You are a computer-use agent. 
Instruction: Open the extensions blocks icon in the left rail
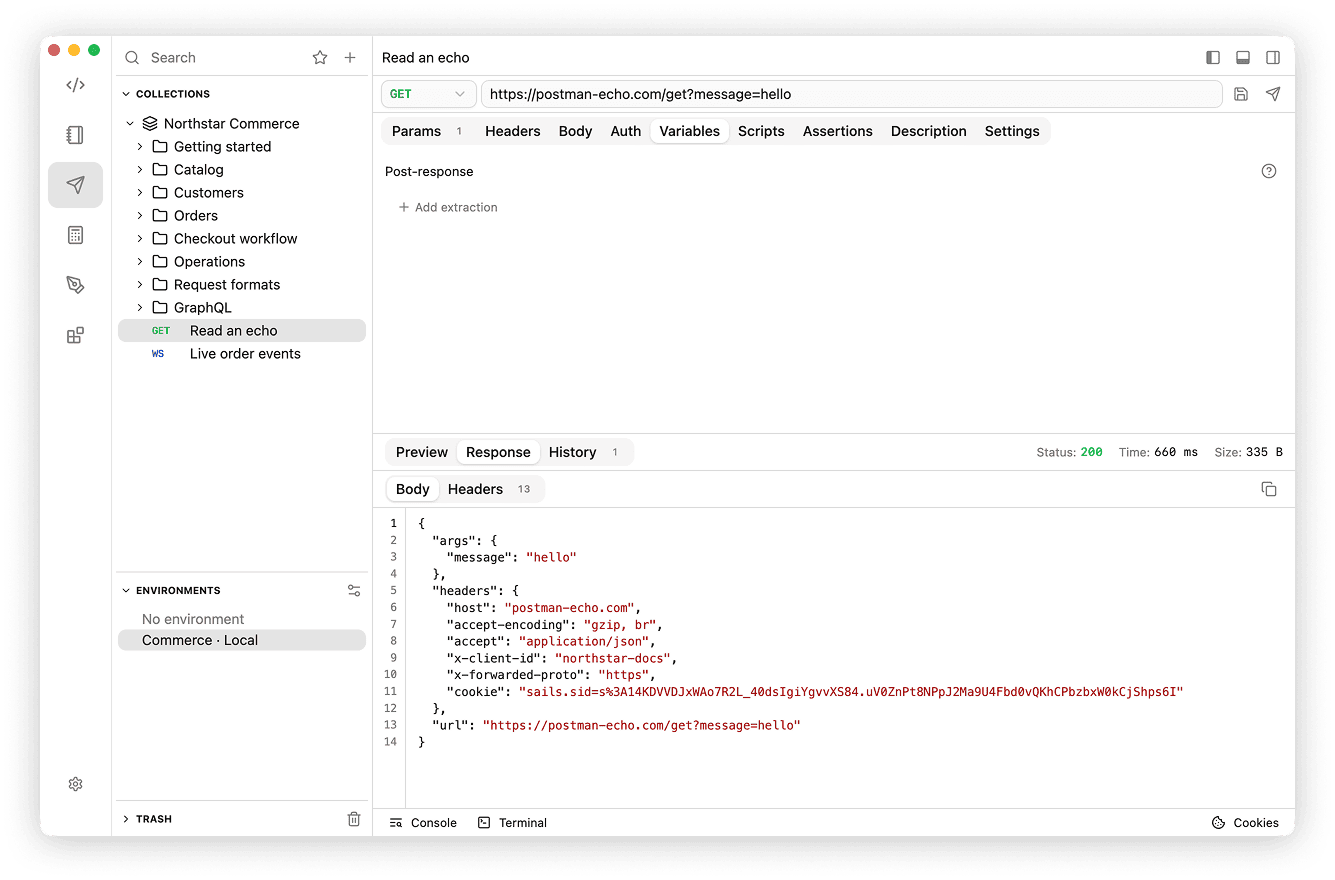pyautogui.click(x=75, y=336)
